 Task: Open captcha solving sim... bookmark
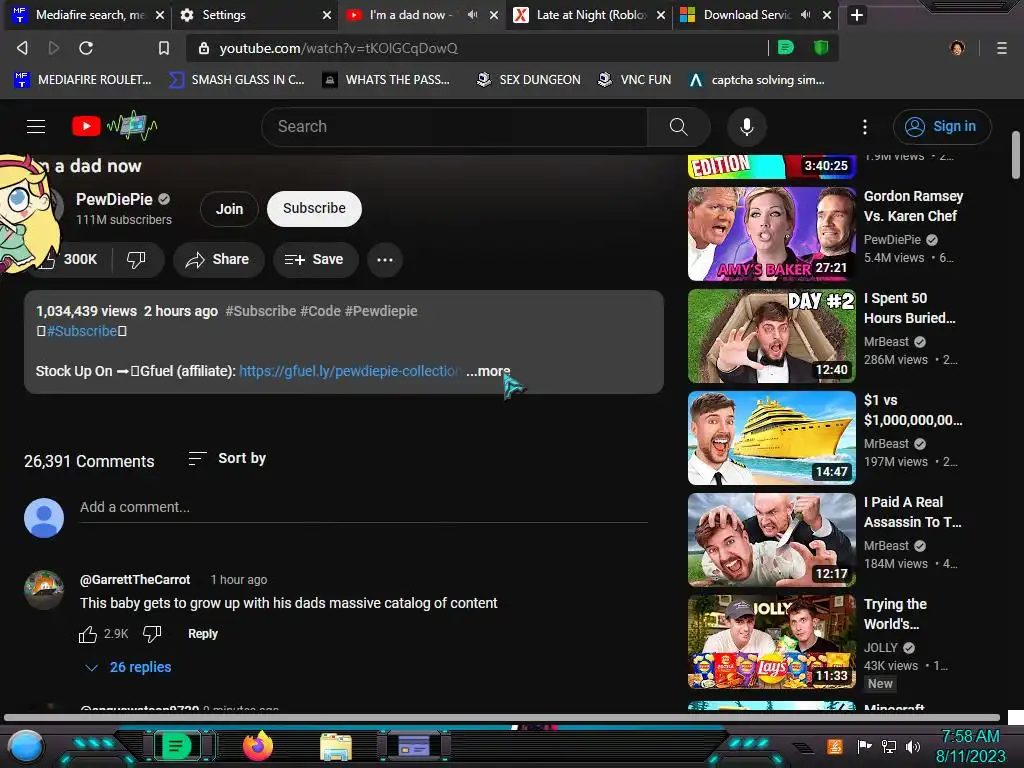coord(758,80)
